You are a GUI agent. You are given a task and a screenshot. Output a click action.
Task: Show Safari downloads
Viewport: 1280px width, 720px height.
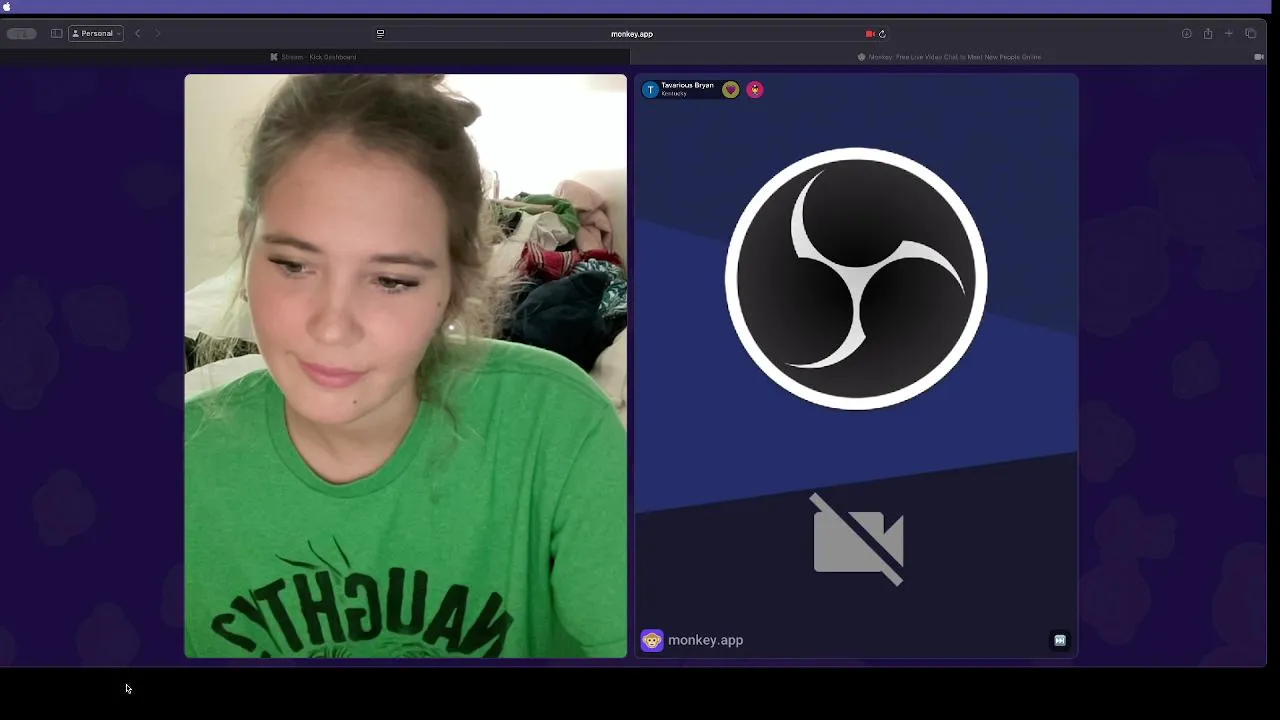point(1187,33)
